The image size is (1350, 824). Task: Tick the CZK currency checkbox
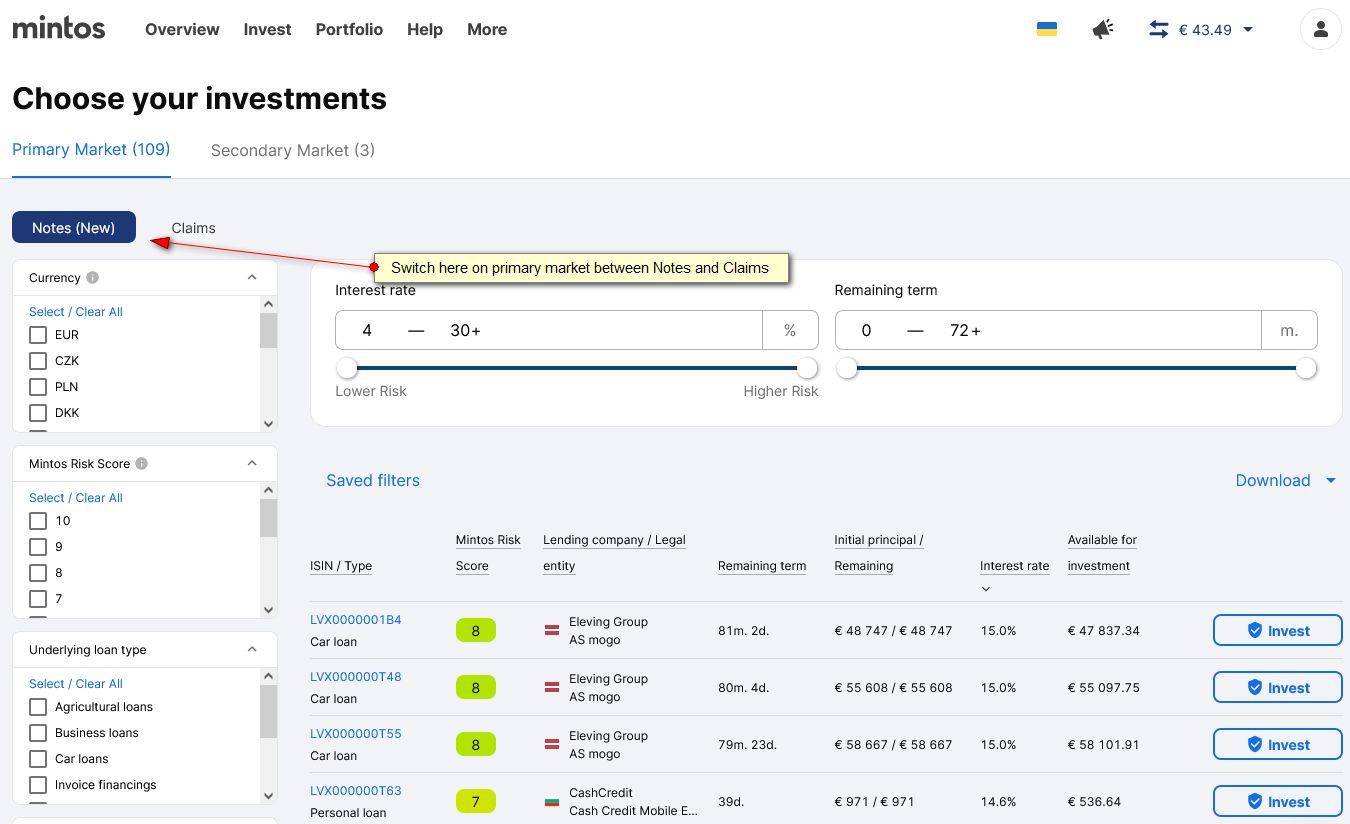38,361
